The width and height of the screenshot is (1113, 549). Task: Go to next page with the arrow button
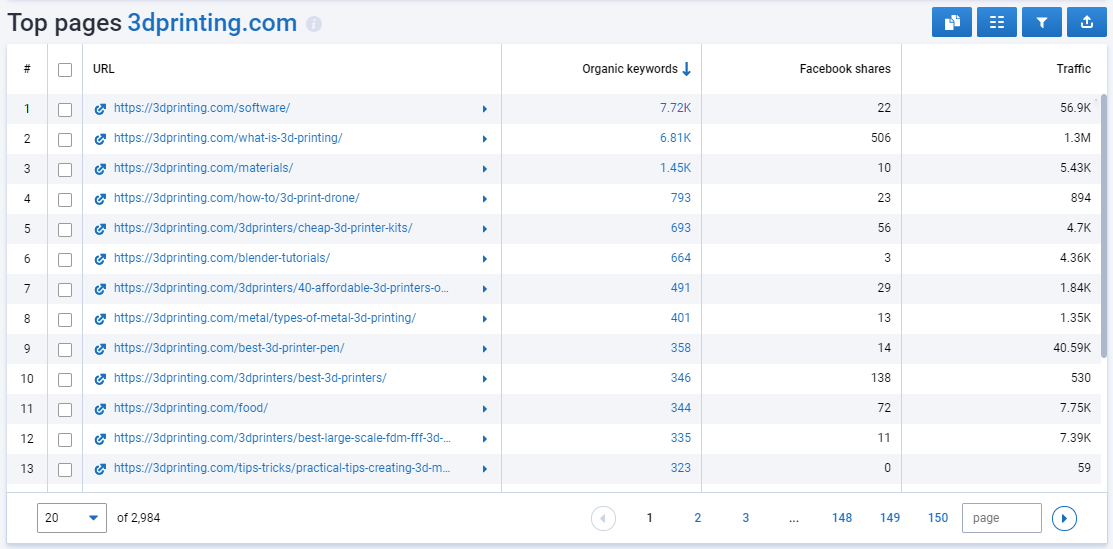click(x=1064, y=518)
